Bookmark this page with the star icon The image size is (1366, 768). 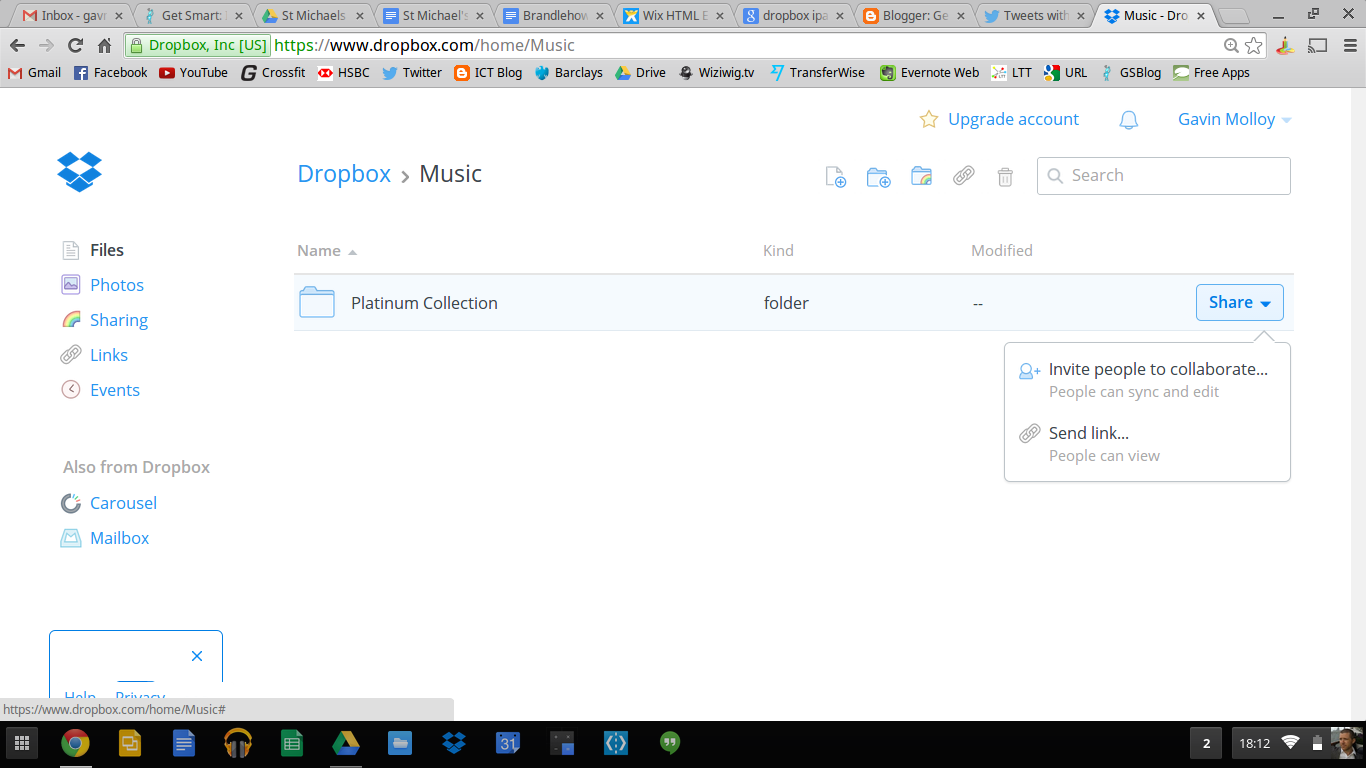1254,46
